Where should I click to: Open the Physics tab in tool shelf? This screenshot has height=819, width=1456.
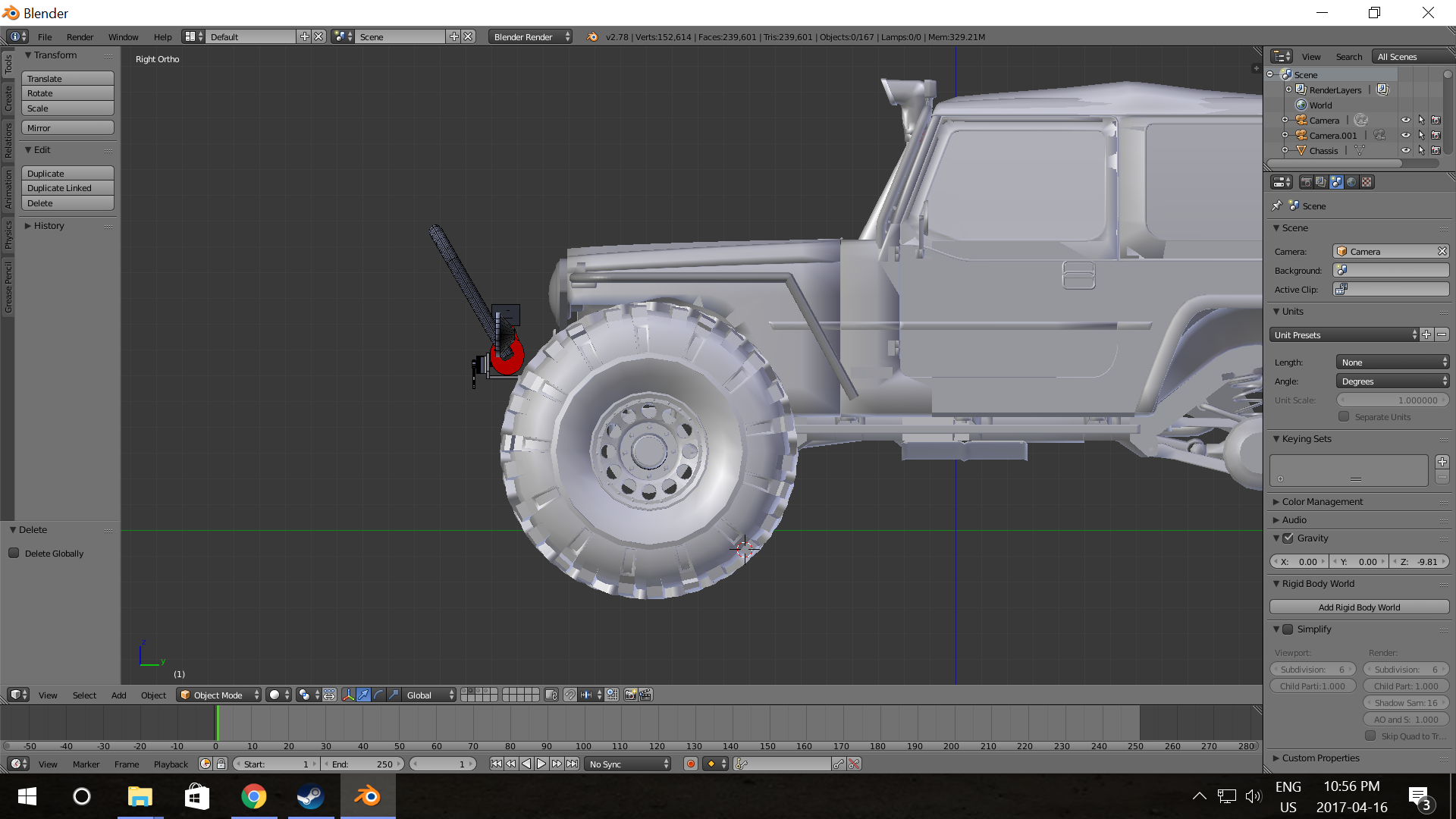8,234
